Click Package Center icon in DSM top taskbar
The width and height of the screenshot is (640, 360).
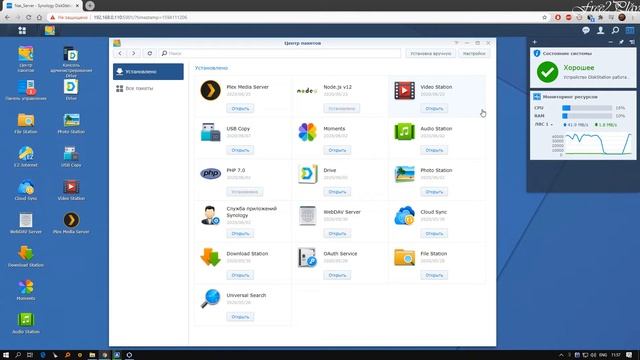(50, 30)
